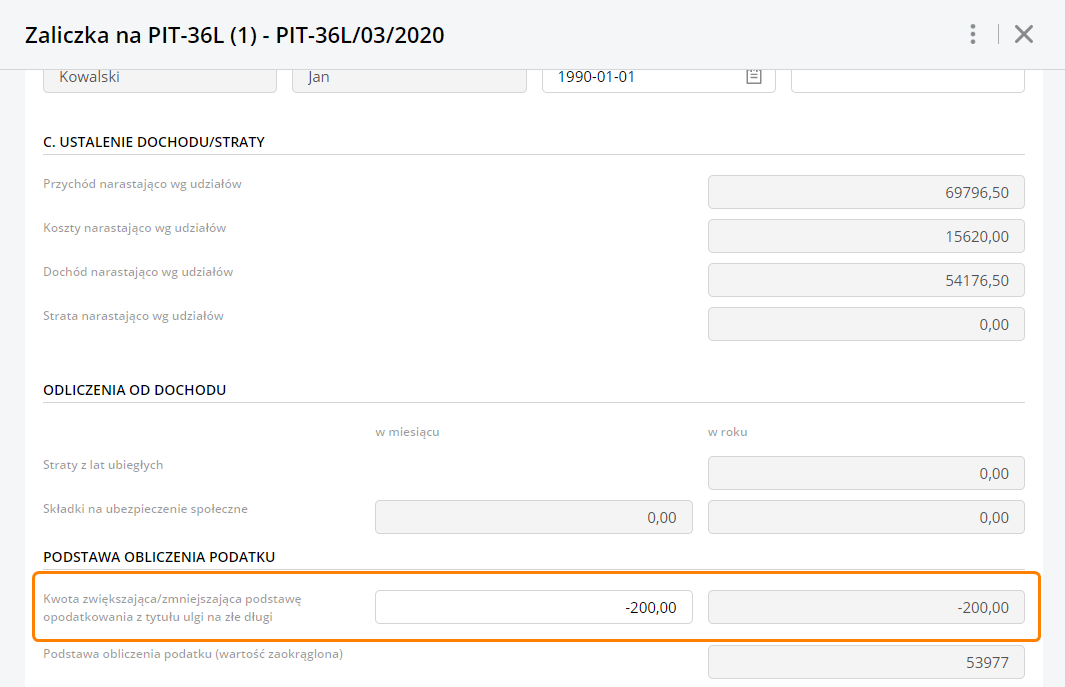Image resolution: width=1065 pixels, height=687 pixels.
Task: Click the C. USTALENIE DOCHODU/STRATY section header
Action: coord(154,142)
